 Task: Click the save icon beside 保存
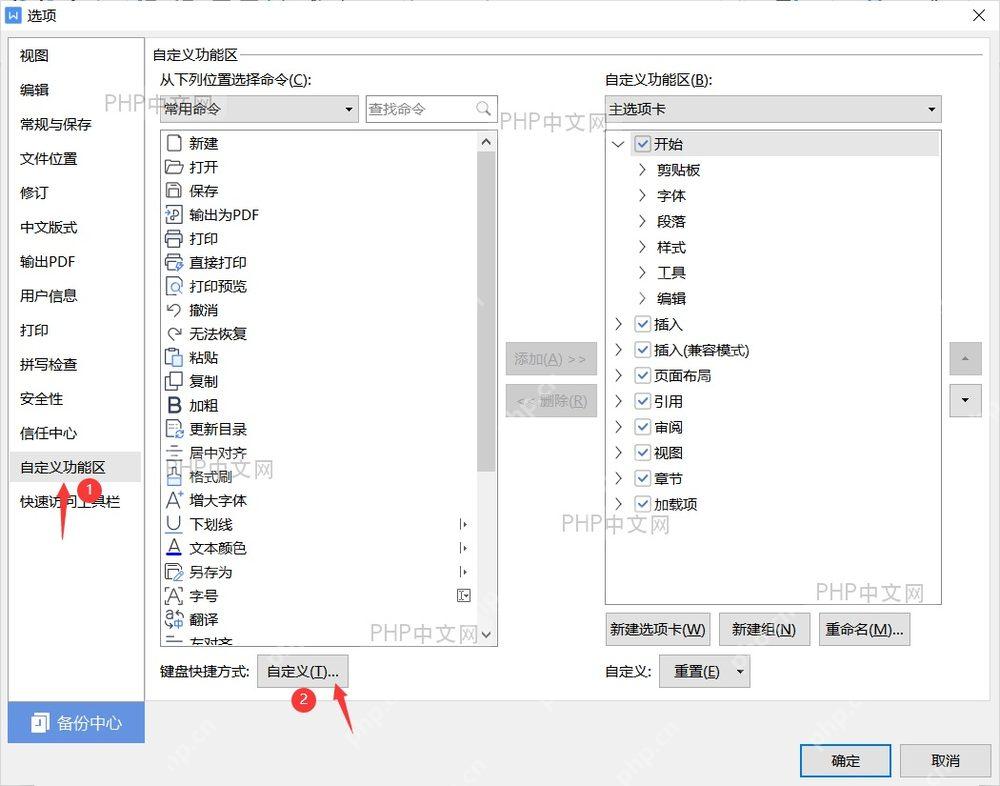pos(174,191)
